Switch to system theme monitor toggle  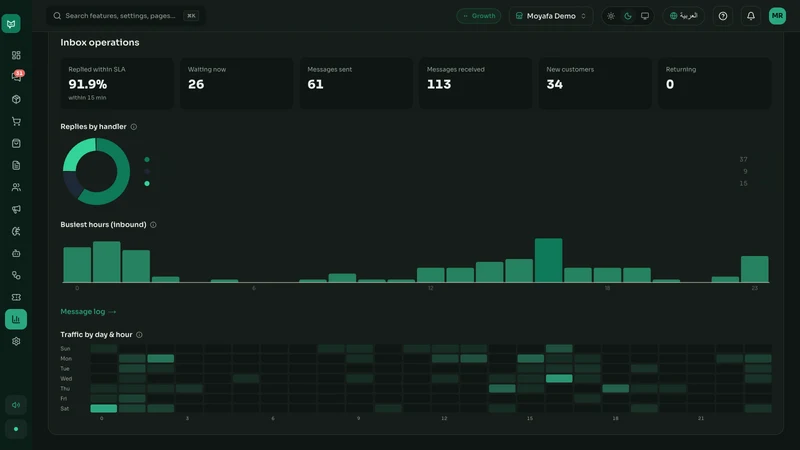click(645, 16)
